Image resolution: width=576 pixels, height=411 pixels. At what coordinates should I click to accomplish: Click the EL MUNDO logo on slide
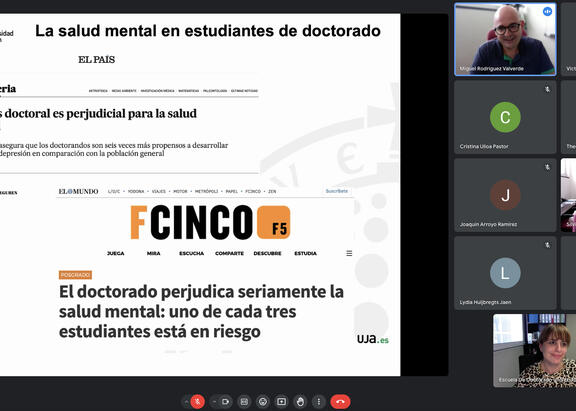(79, 191)
